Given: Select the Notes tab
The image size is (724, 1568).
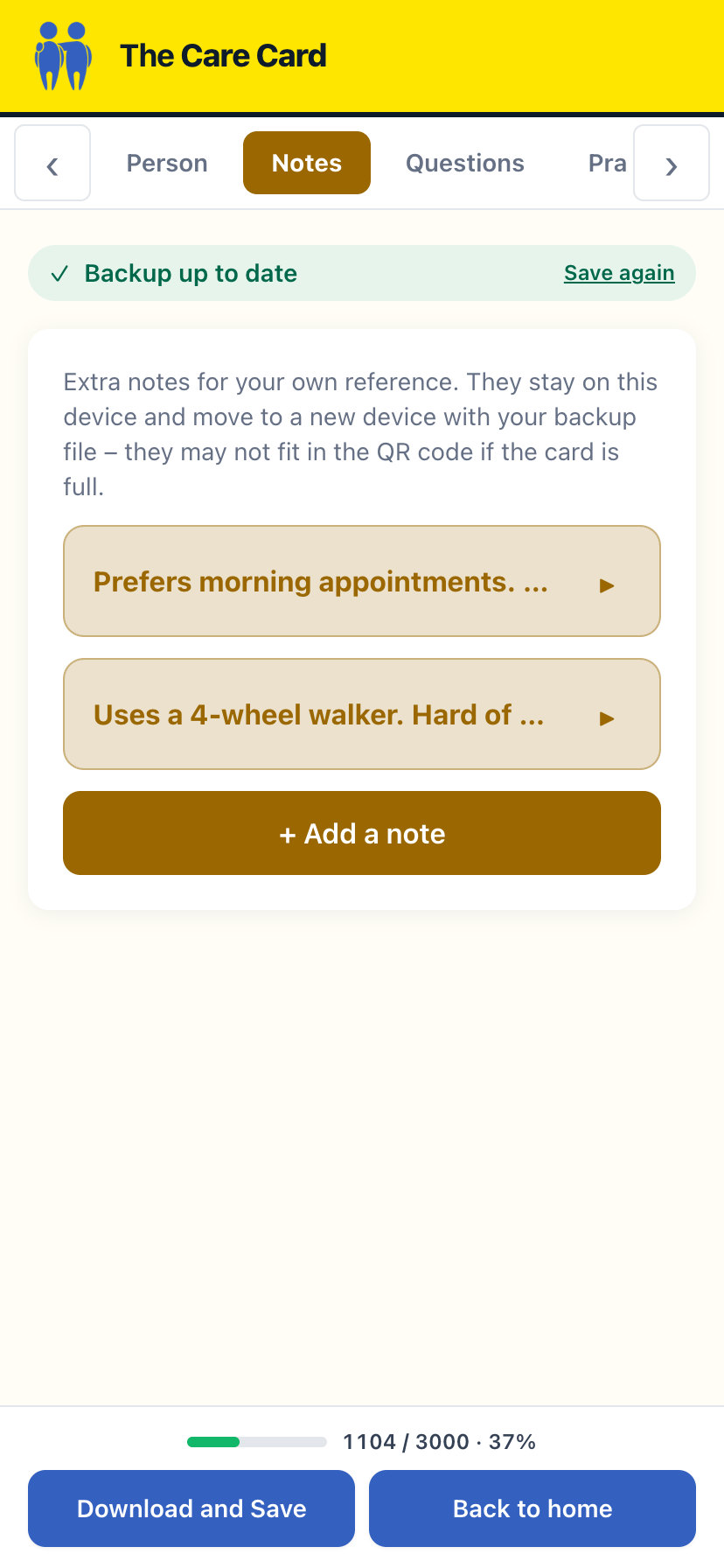Looking at the screenshot, I should 307,163.
